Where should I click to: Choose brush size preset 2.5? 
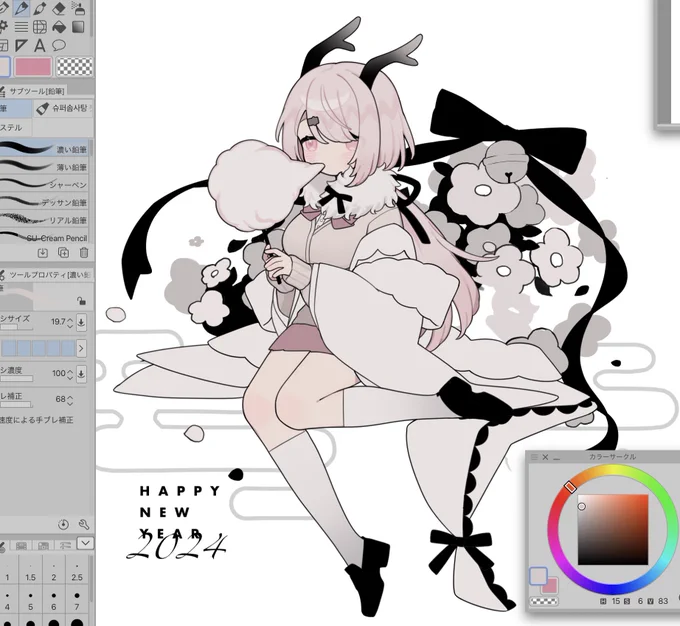77,572
